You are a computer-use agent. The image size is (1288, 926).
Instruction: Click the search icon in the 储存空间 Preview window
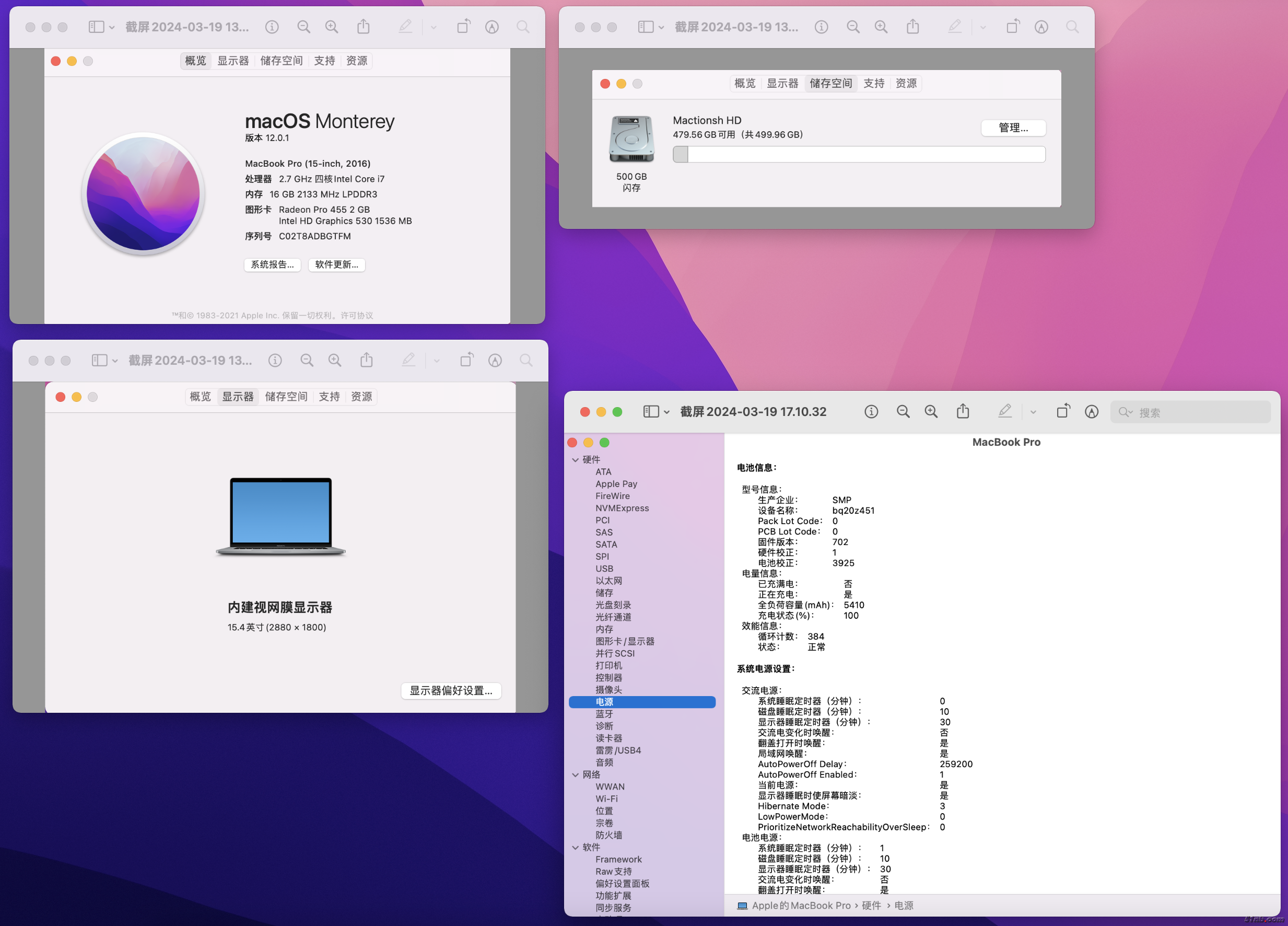coord(1072,27)
